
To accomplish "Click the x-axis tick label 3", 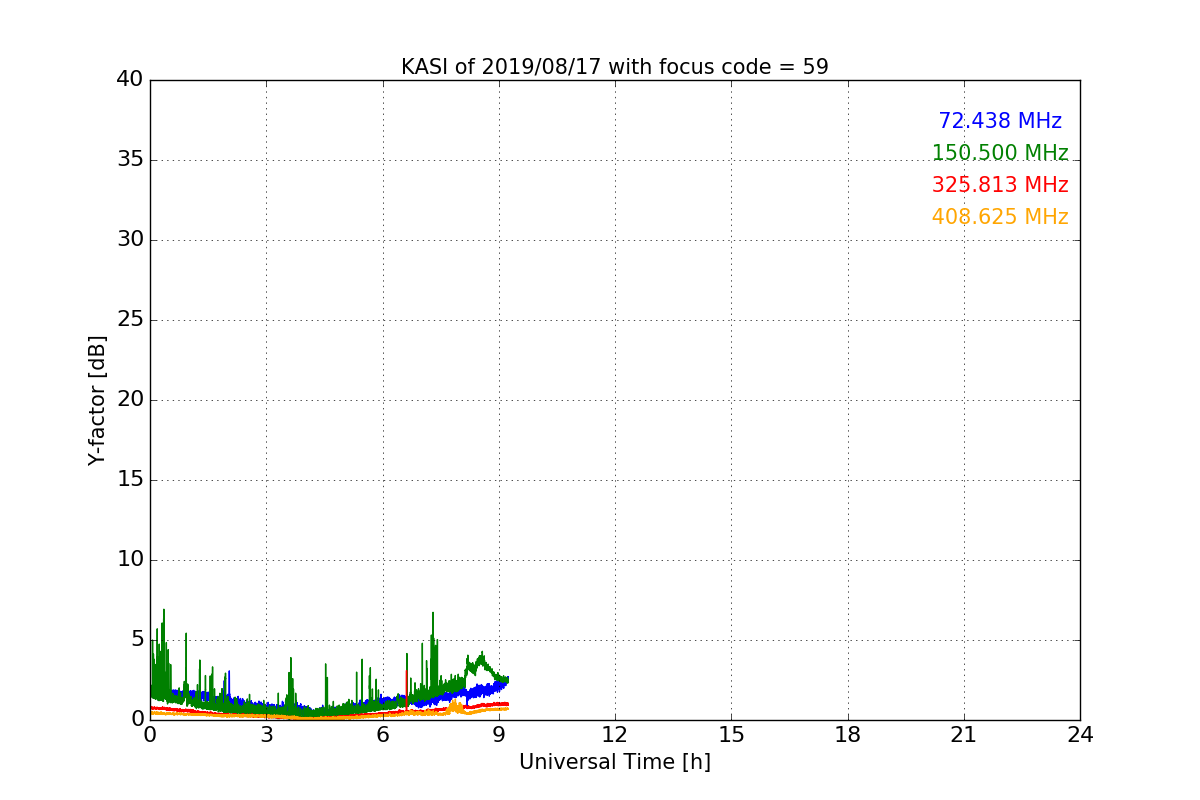I will coord(266,734).
